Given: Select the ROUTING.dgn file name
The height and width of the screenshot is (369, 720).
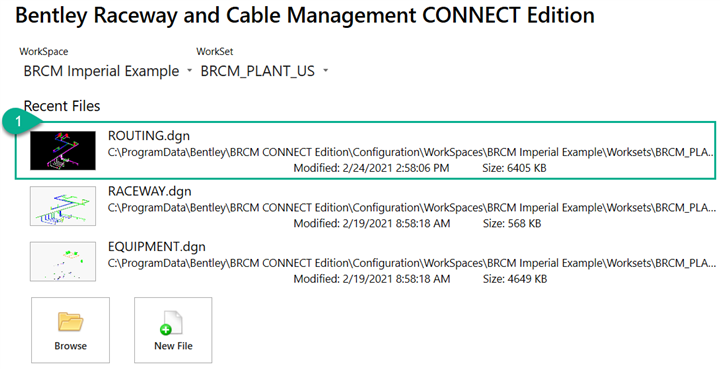Looking at the screenshot, I should click(x=149, y=136).
